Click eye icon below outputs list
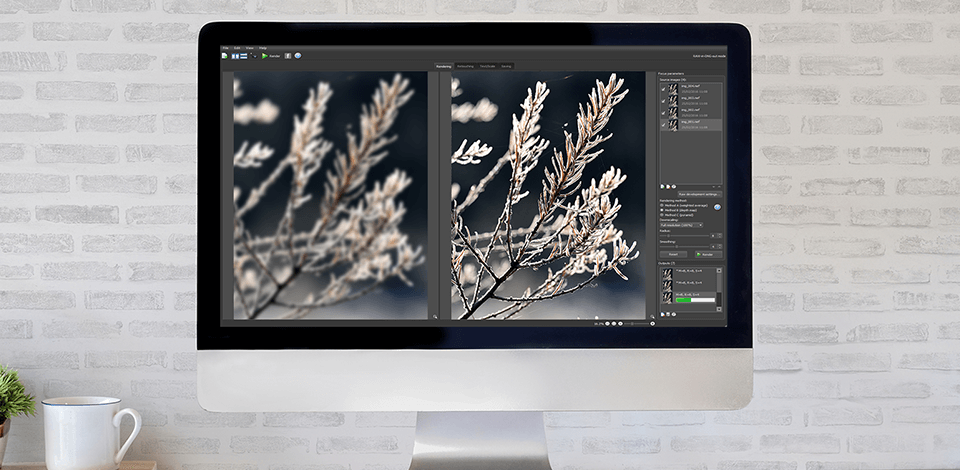 tap(674, 314)
